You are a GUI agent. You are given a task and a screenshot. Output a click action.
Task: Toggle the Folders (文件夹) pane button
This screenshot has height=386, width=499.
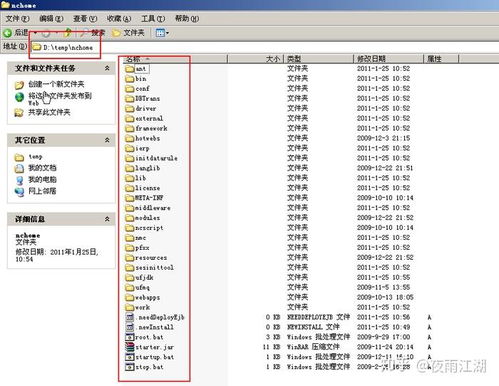128,33
